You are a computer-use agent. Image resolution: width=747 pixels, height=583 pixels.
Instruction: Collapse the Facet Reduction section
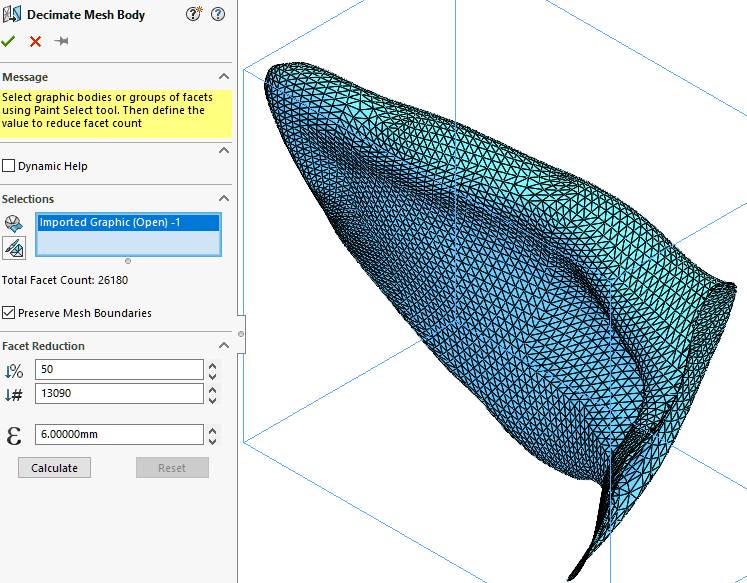coord(224,345)
